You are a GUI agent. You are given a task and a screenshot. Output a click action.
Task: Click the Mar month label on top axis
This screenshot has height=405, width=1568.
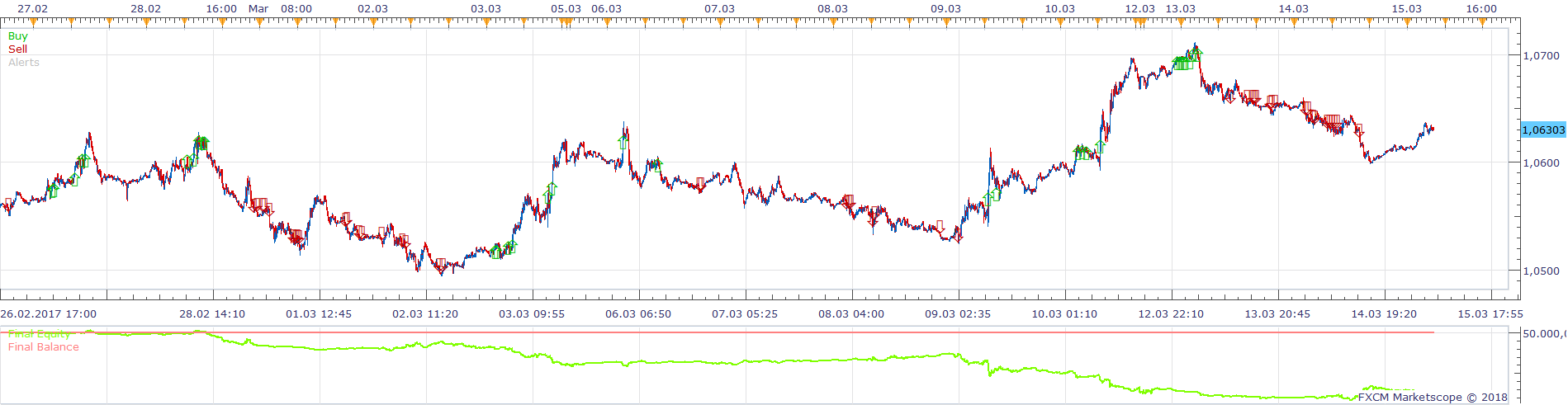click(x=258, y=9)
